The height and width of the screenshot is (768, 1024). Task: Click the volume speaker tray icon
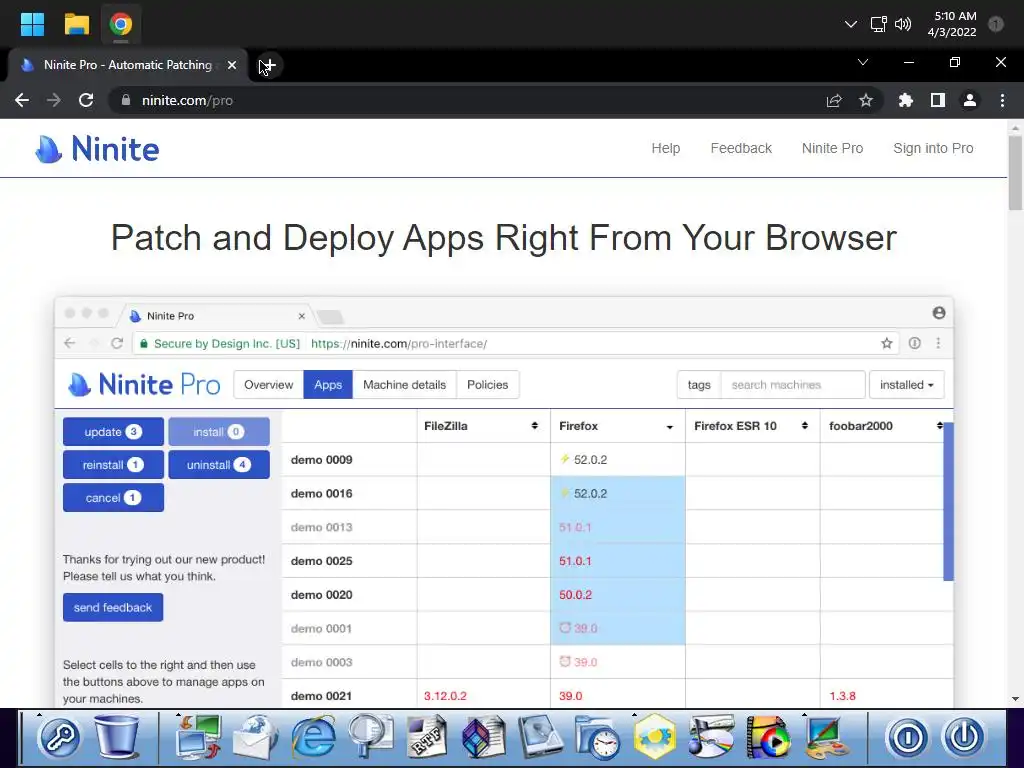[x=903, y=24]
